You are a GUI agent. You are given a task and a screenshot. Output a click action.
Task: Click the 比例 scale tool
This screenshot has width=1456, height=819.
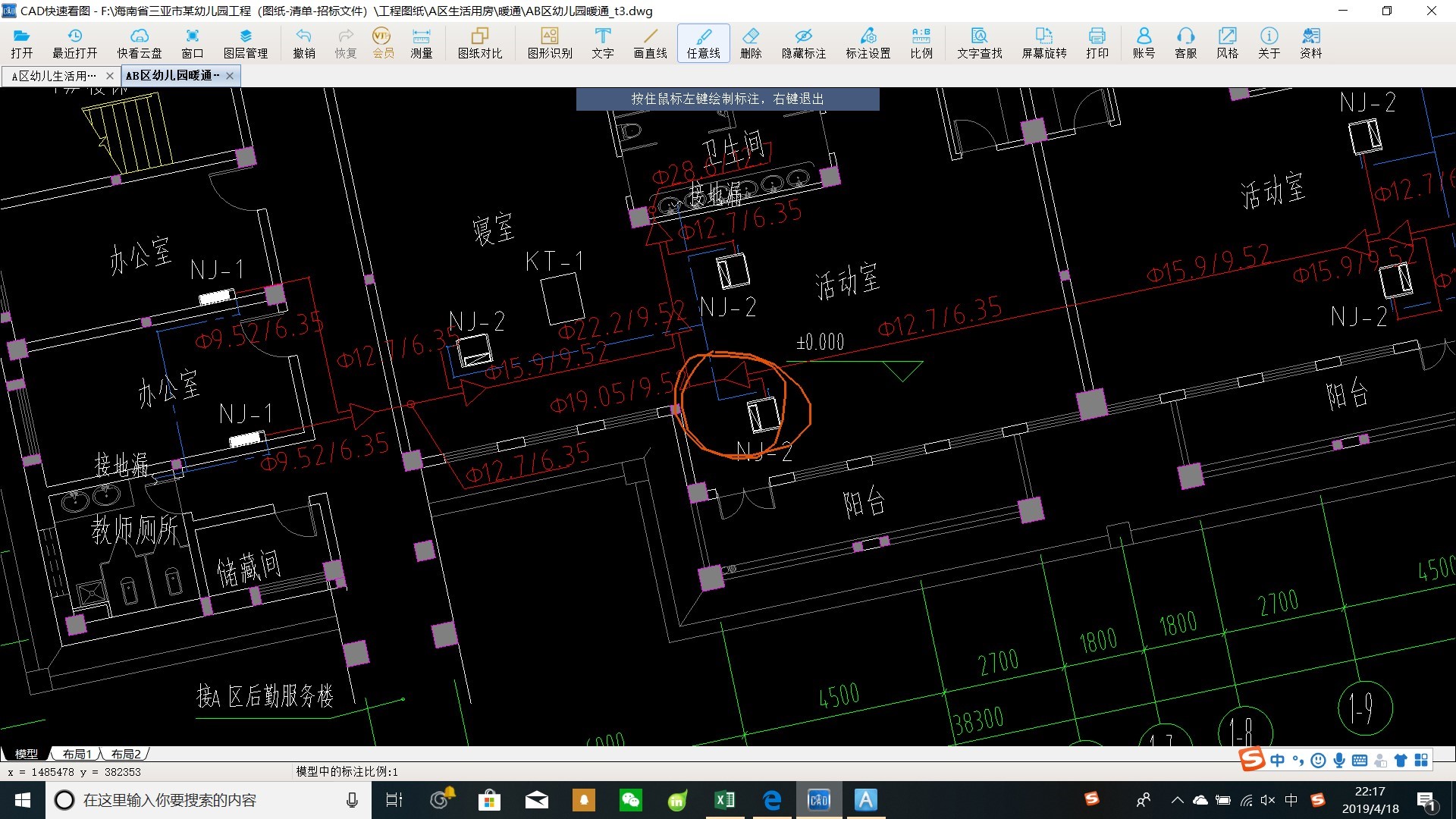pos(921,43)
